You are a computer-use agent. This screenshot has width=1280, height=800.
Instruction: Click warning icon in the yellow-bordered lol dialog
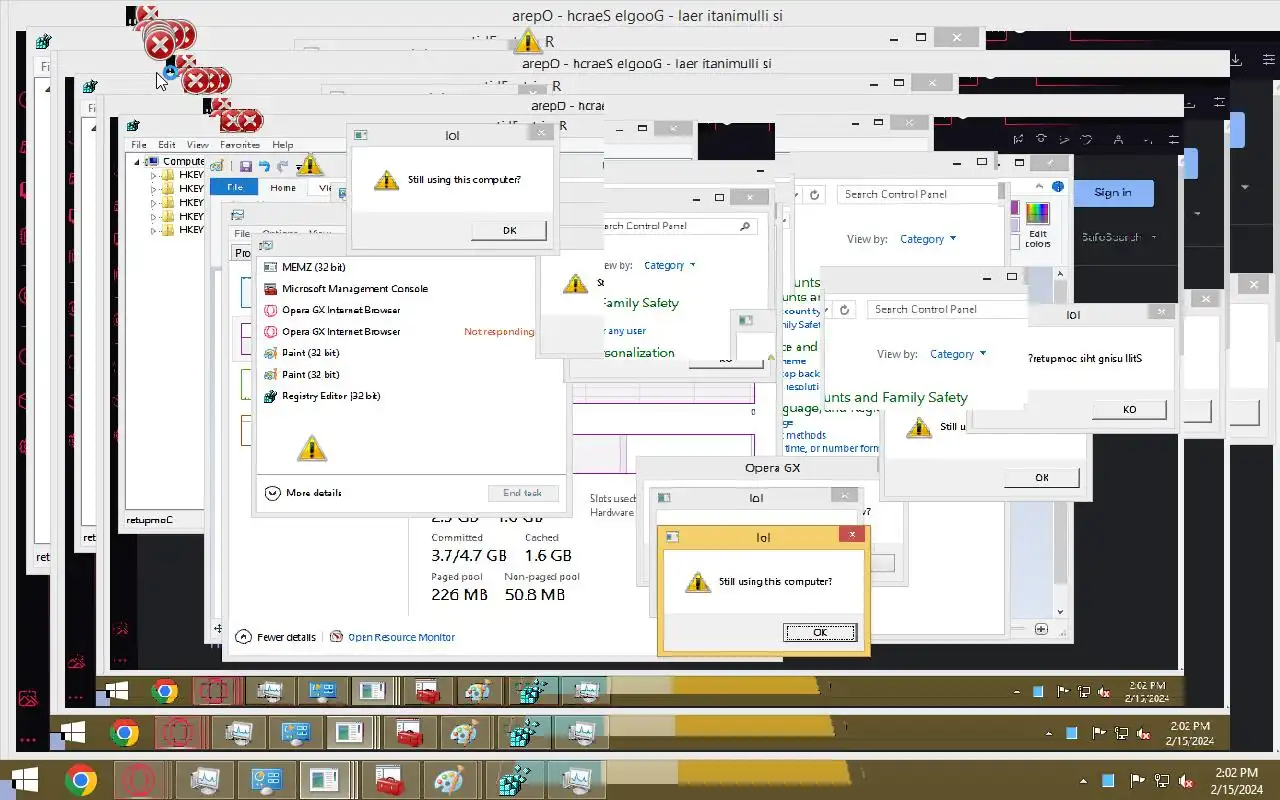tap(697, 582)
